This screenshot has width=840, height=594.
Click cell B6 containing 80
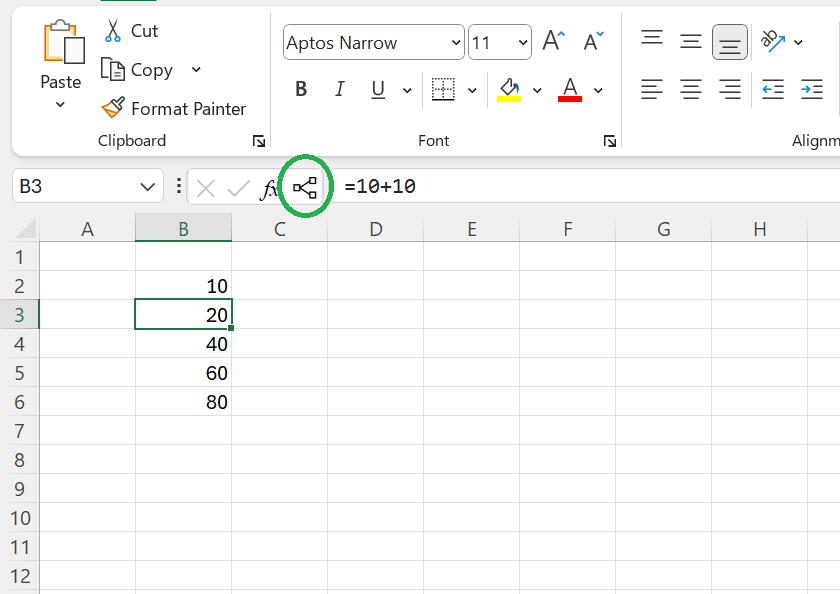click(183, 401)
